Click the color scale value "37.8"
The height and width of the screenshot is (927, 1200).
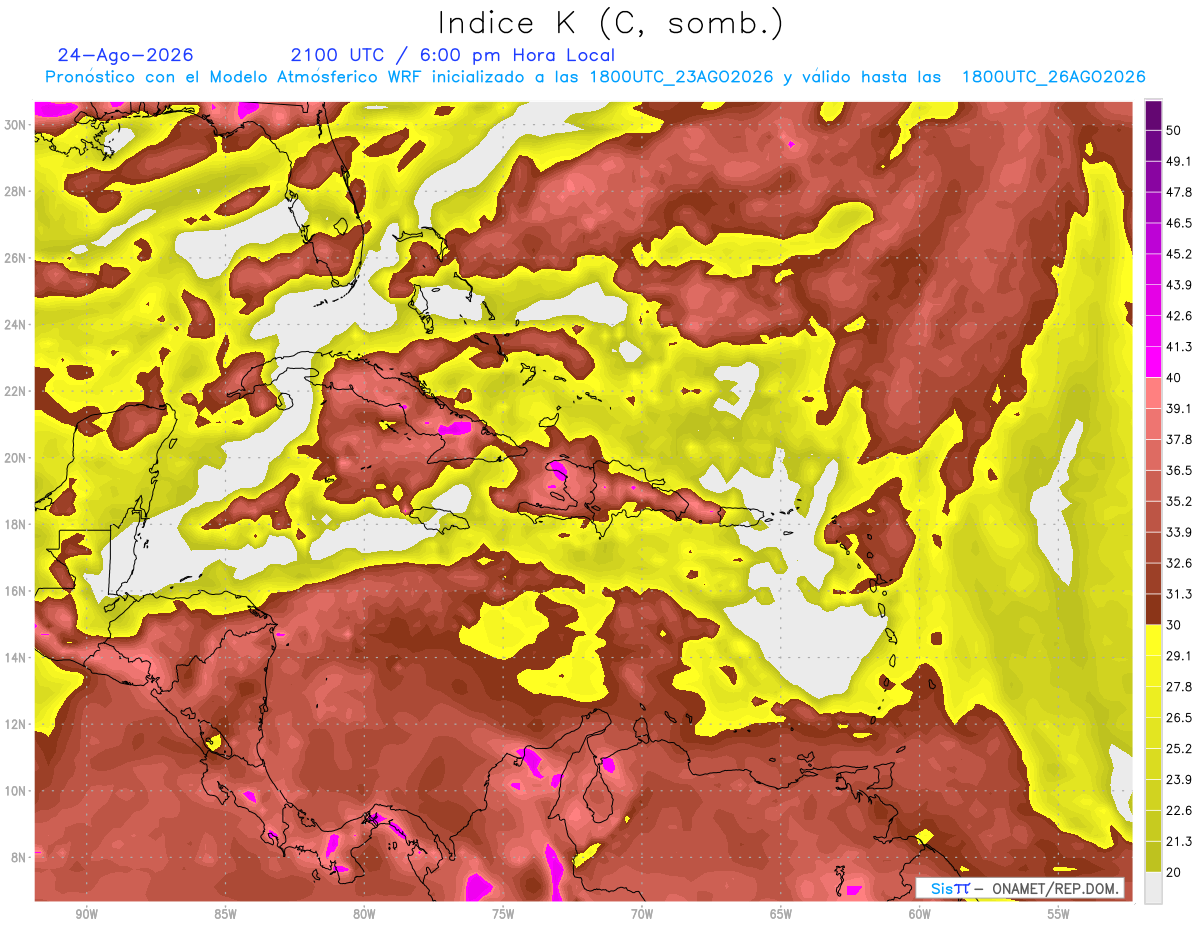(1179, 440)
